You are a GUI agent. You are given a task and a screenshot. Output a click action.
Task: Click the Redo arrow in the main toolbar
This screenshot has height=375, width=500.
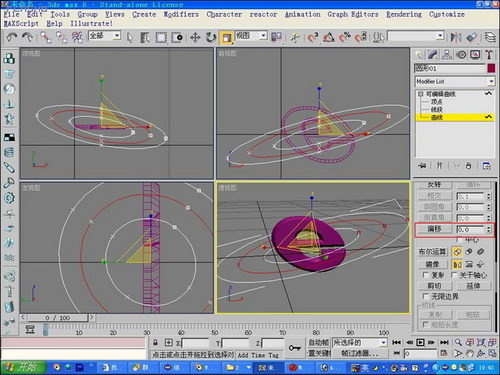click(27, 37)
